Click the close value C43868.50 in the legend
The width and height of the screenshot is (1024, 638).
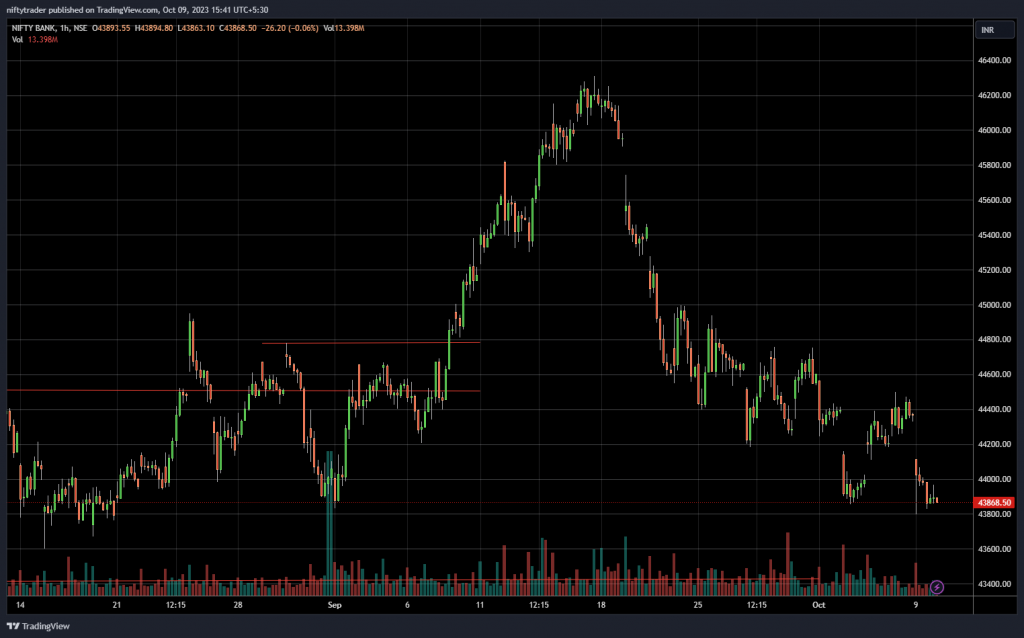pyautogui.click(x=238, y=28)
